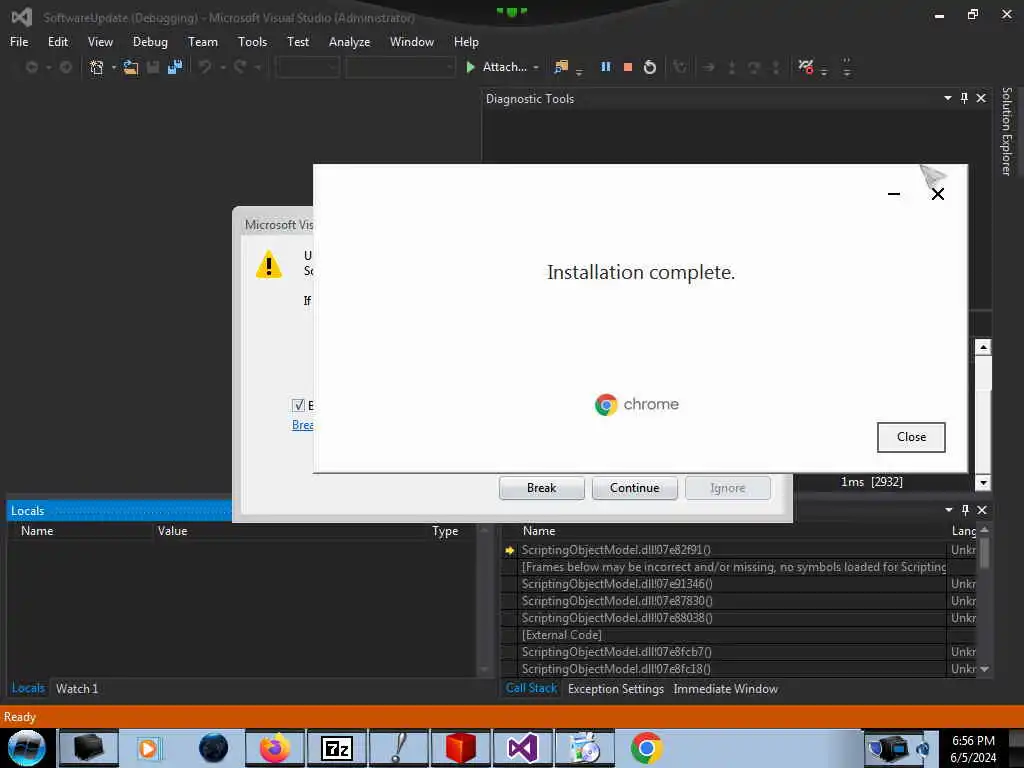Click Continue in the exception dialog

[x=634, y=488]
